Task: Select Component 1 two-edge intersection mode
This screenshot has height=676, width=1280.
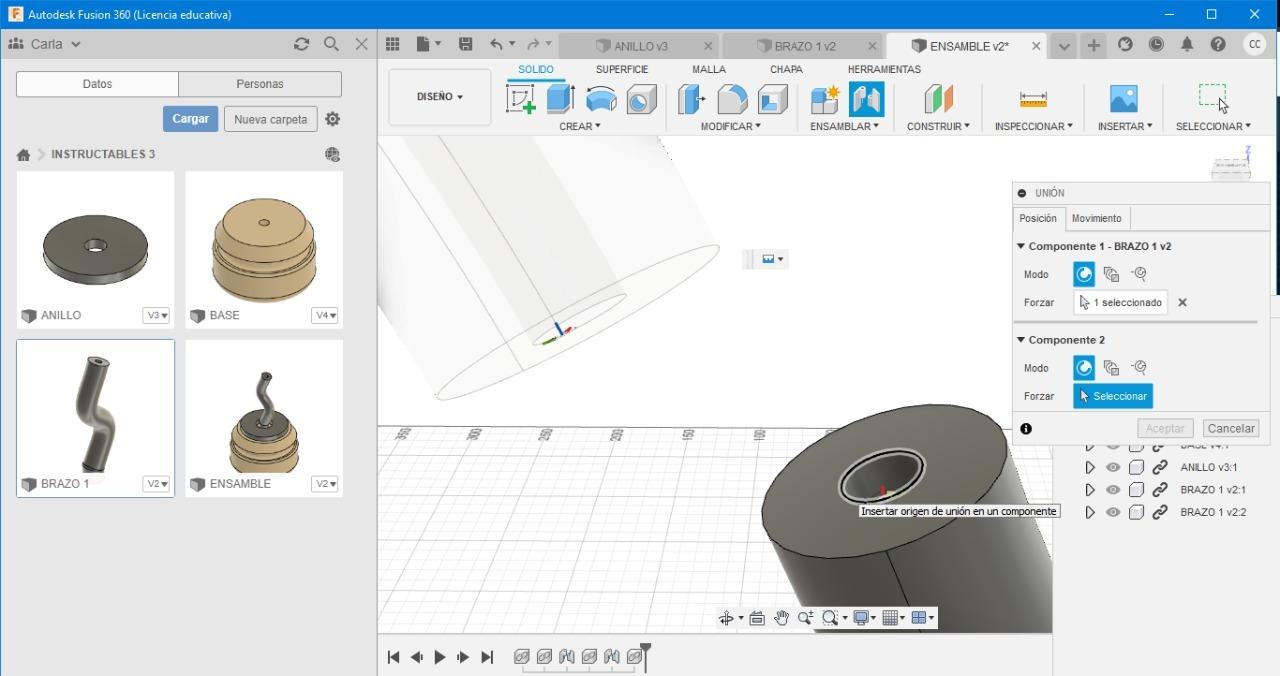Action: [x=1138, y=274]
